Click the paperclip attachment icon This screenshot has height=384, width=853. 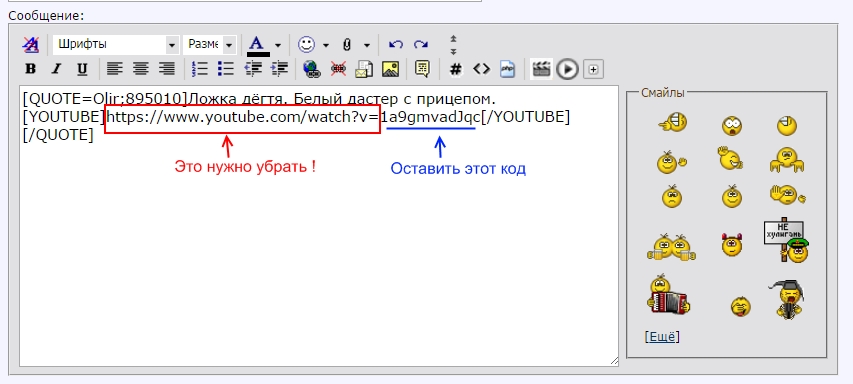[x=347, y=45]
